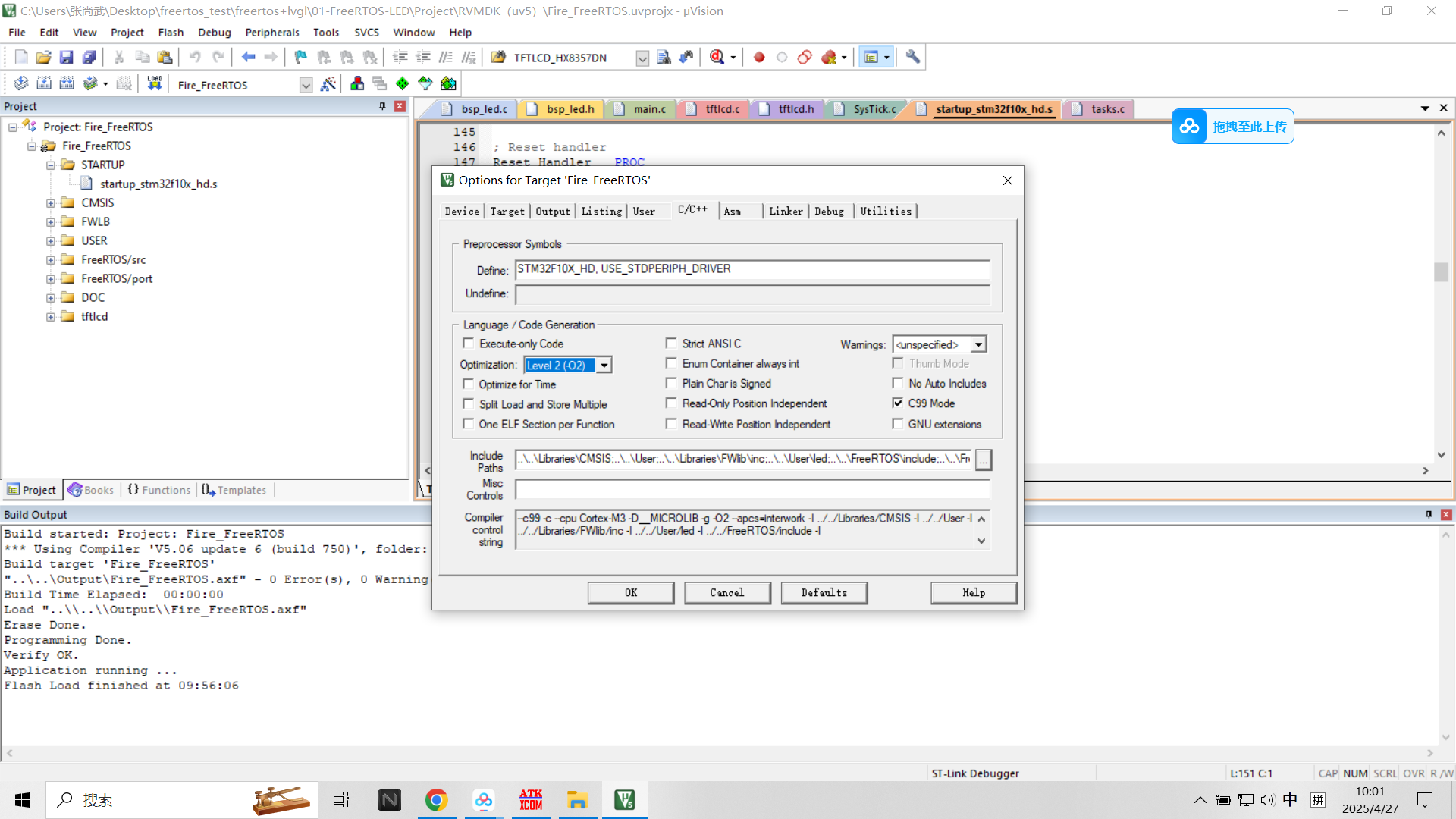Click the Download (LOAD) flash icon

click(x=155, y=83)
